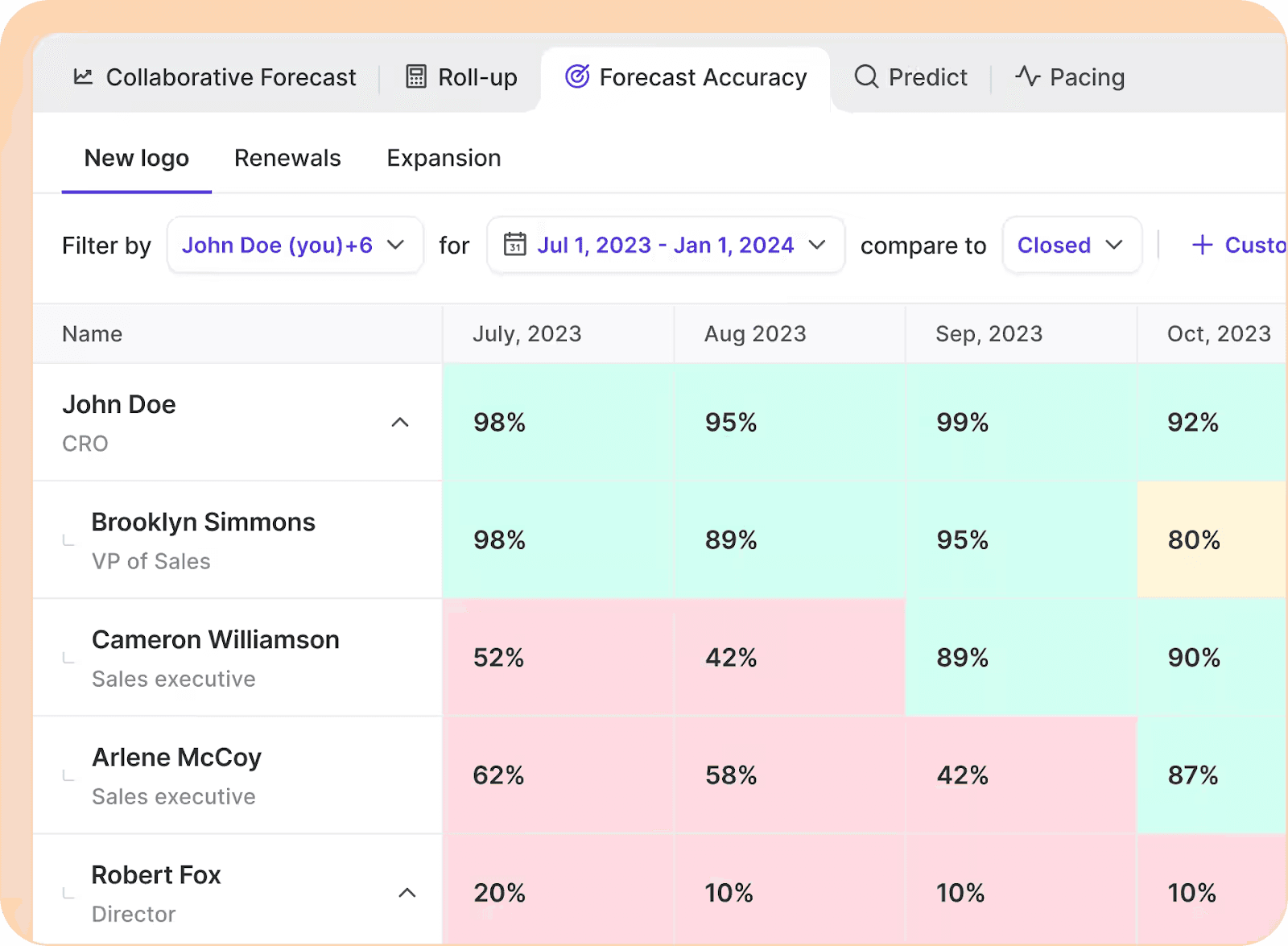This screenshot has height=946, width=1288.
Task: Click the calendar icon in the date range picker
Action: [515, 245]
